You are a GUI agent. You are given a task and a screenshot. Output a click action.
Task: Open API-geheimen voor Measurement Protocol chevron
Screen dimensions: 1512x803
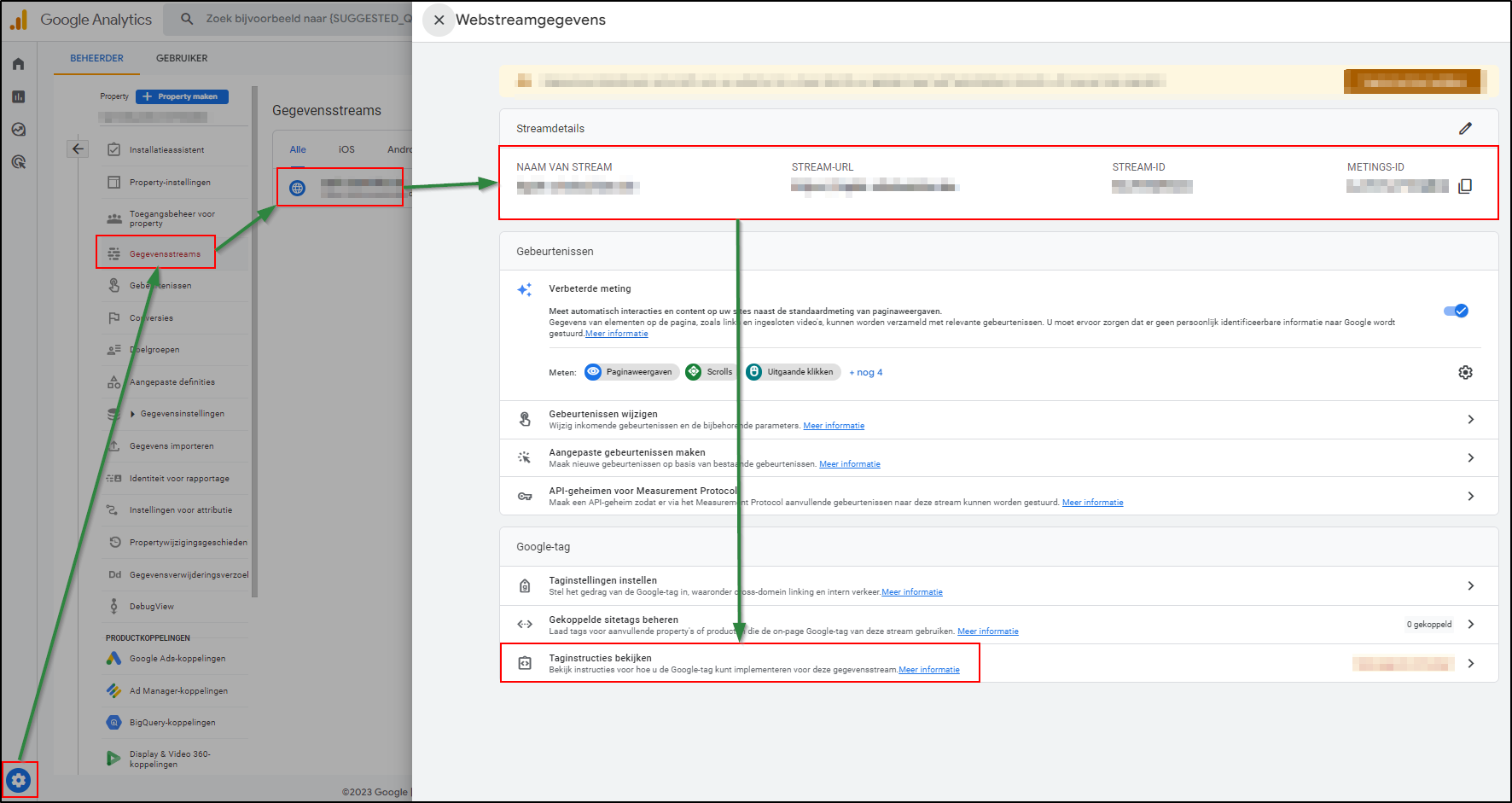[x=1470, y=496]
